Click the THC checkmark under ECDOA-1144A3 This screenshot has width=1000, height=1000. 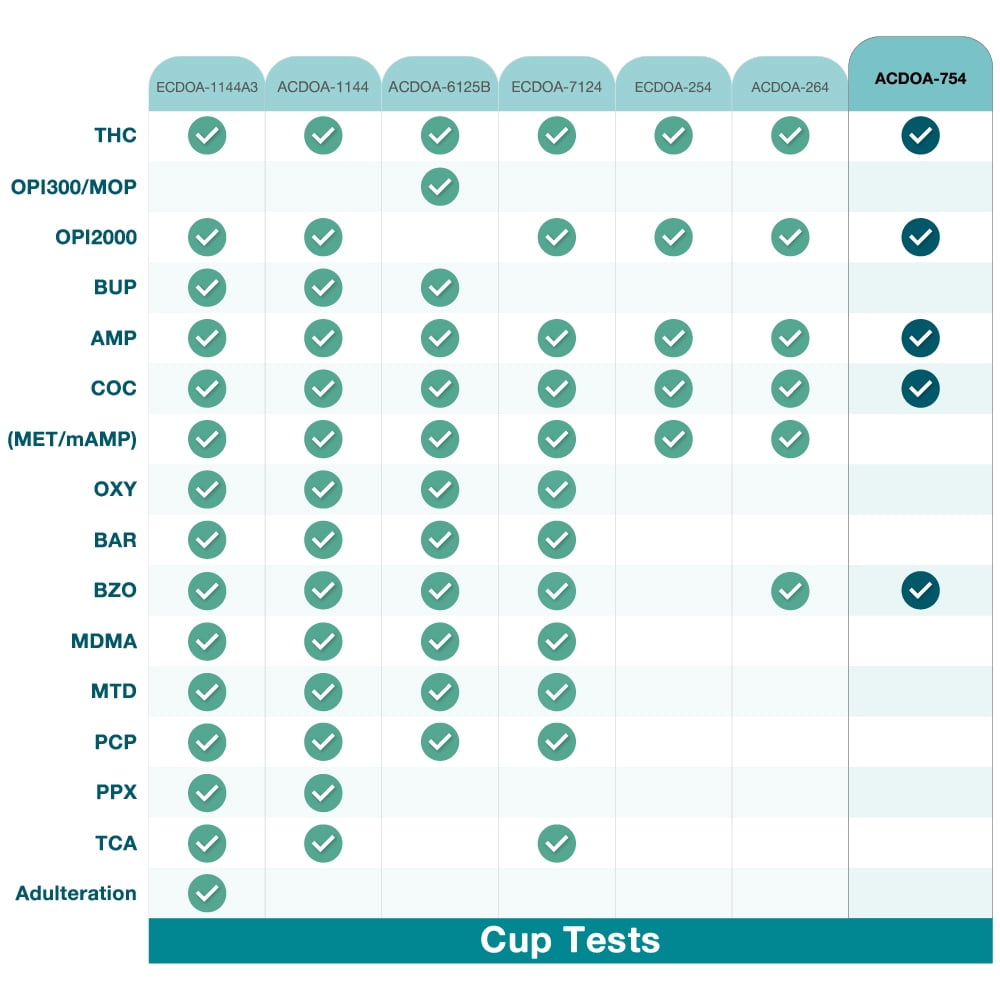coord(207,136)
